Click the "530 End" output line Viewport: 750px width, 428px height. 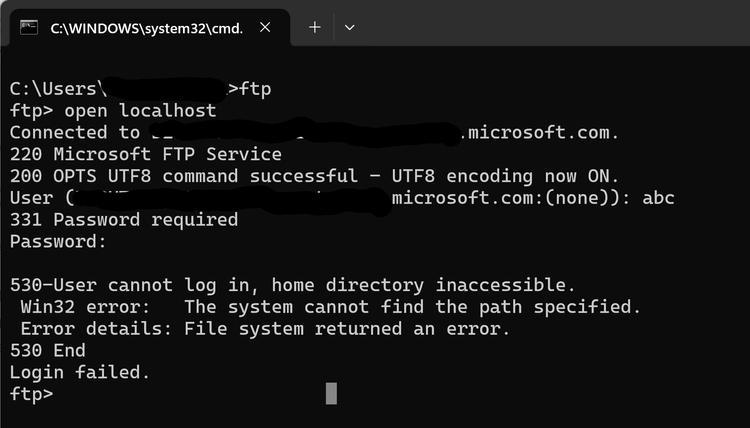[48, 350]
